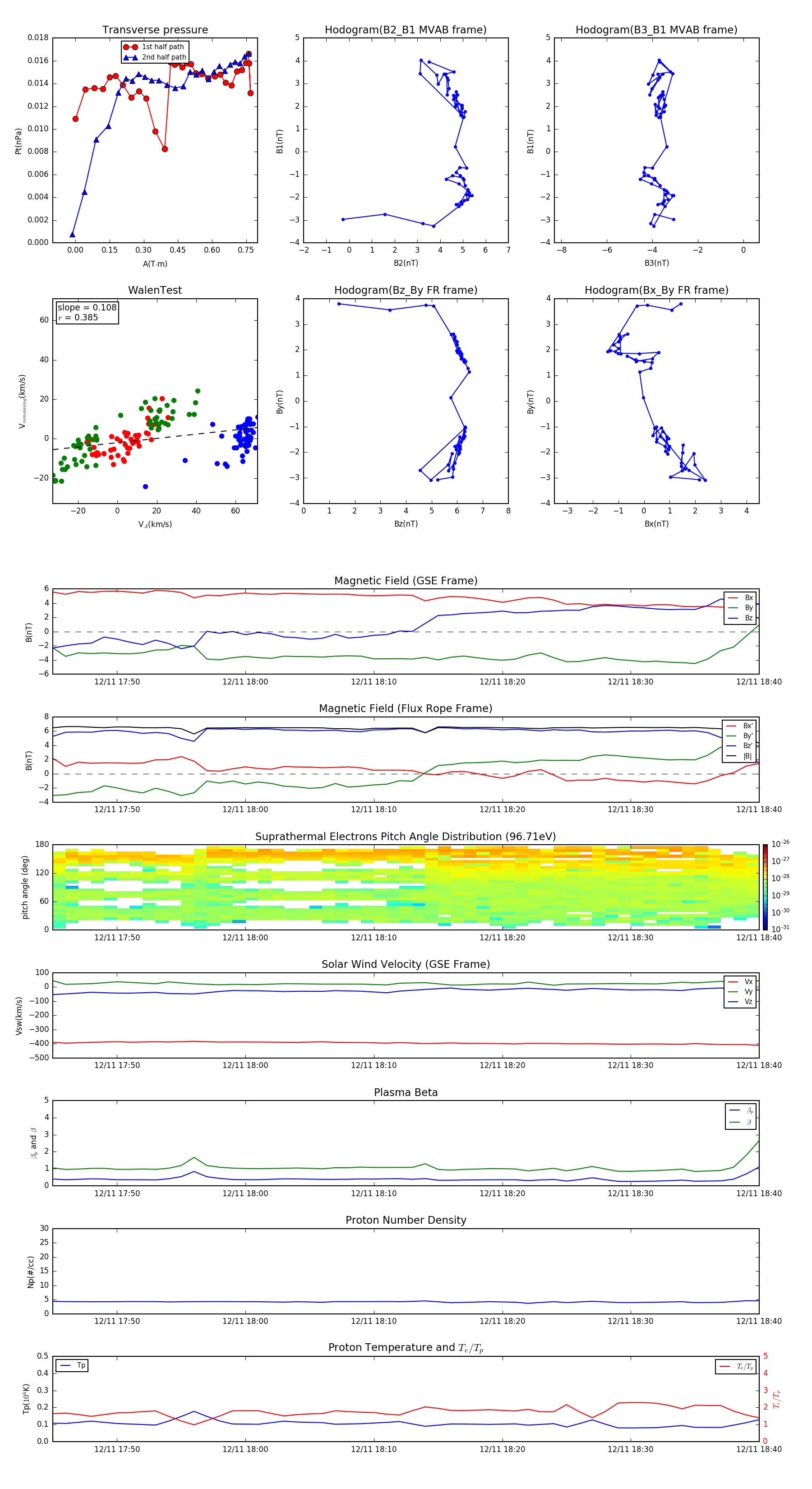This screenshot has height=1489, width=812.
Task: Click the 'r = 0.385' annotation
Action: point(78,317)
